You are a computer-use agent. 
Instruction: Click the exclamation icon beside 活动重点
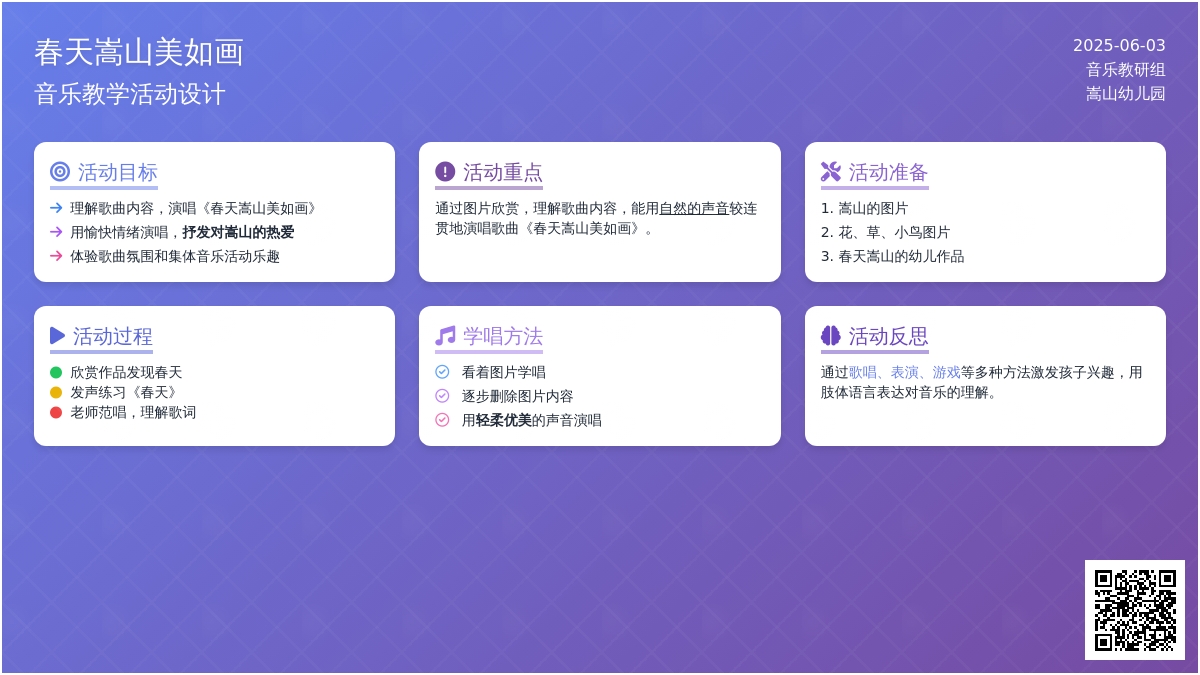pyautogui.click(x=445, y=172)
